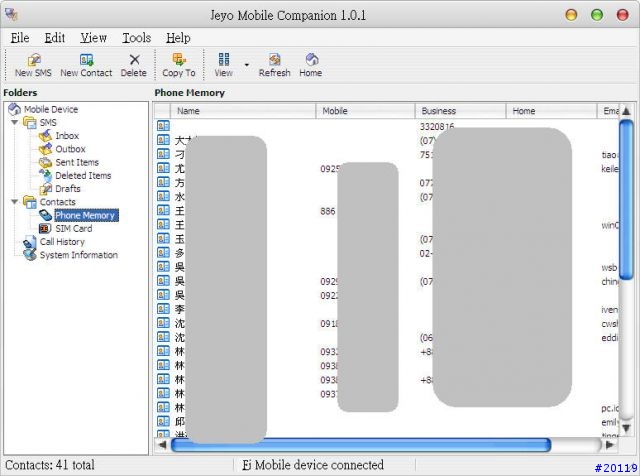Screen dimensions: 640x476
Task: Collapse the SMS folder tree node
Action: coord(15,122)
